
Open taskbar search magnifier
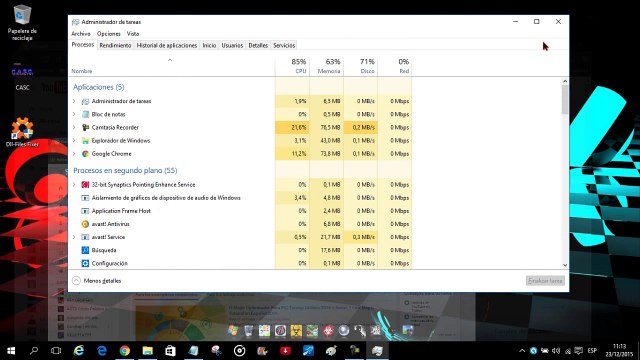[34, 351]
